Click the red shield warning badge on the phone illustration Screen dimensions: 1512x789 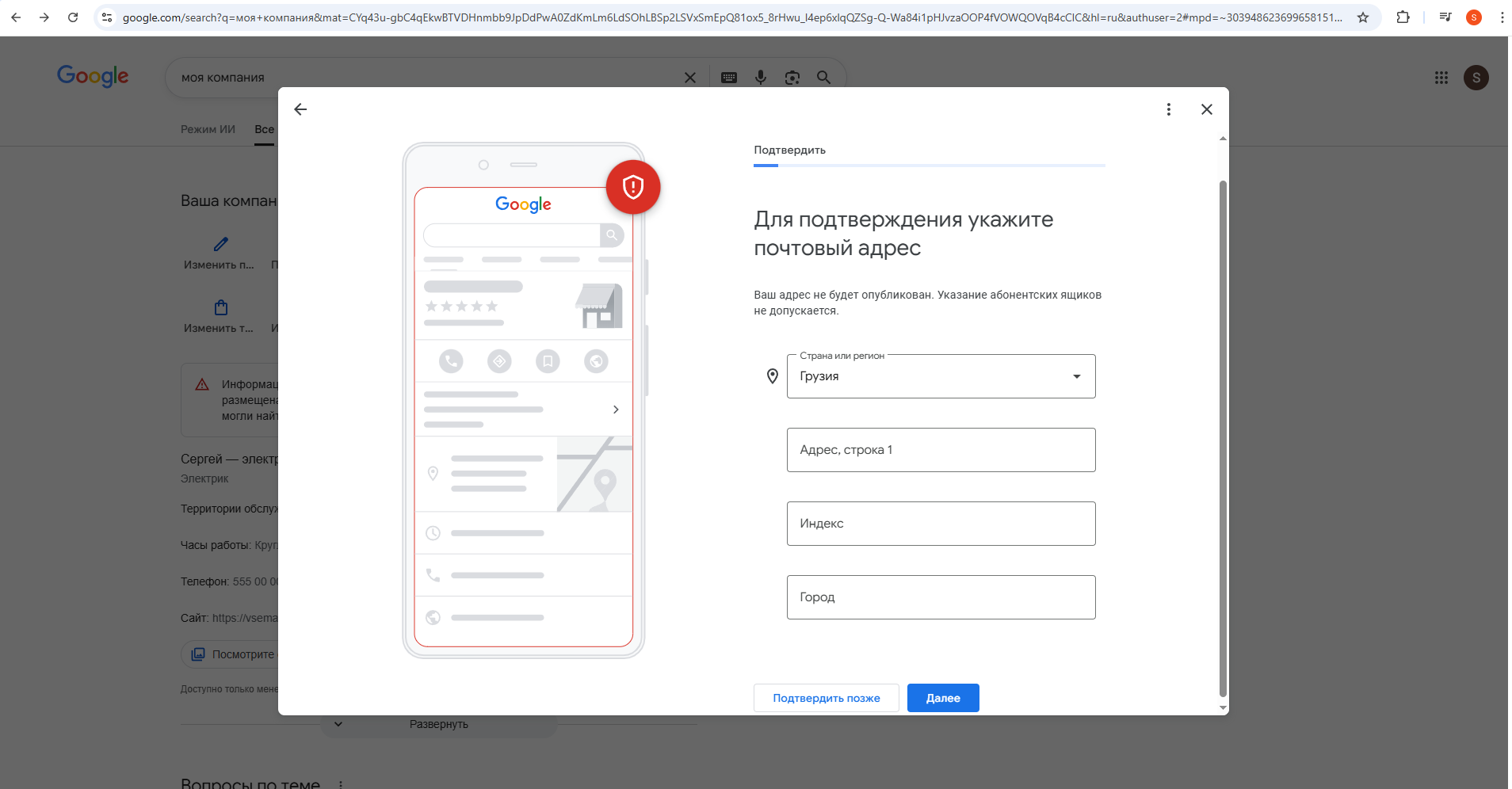point(633,187)
